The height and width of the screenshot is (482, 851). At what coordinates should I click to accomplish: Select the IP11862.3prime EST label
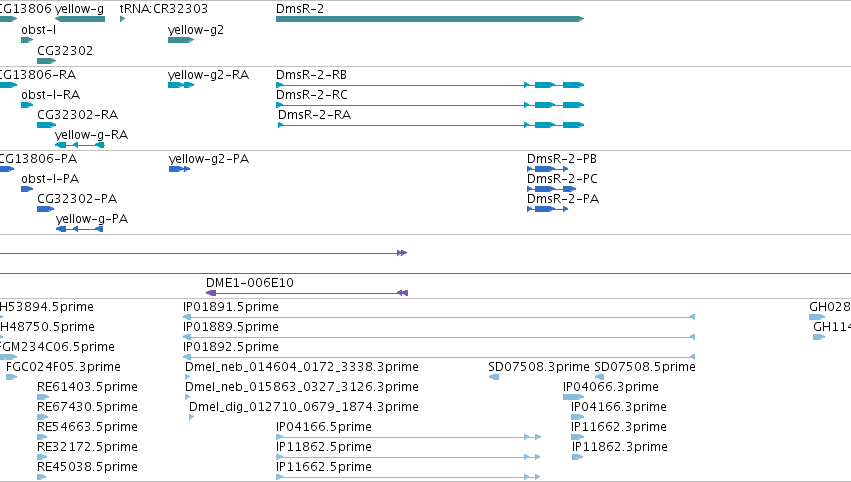click(620, 447)
